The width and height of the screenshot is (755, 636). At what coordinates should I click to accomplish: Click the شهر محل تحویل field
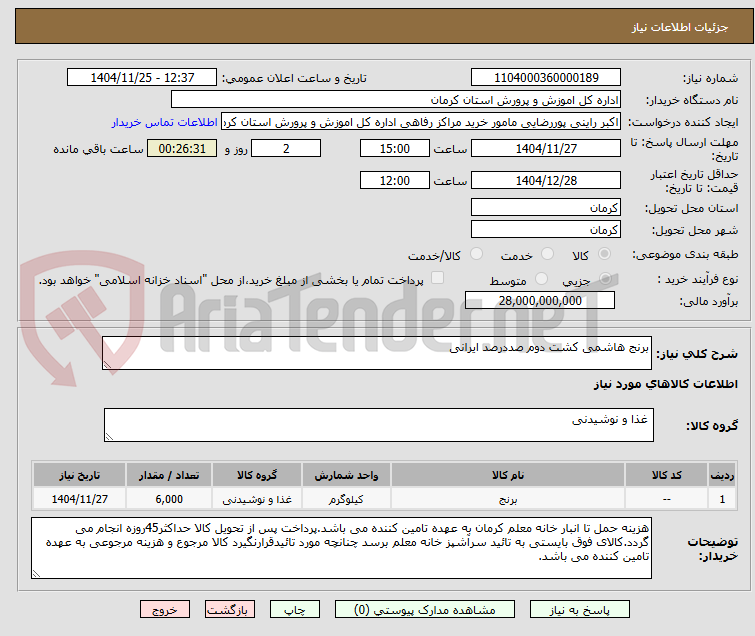546,230
